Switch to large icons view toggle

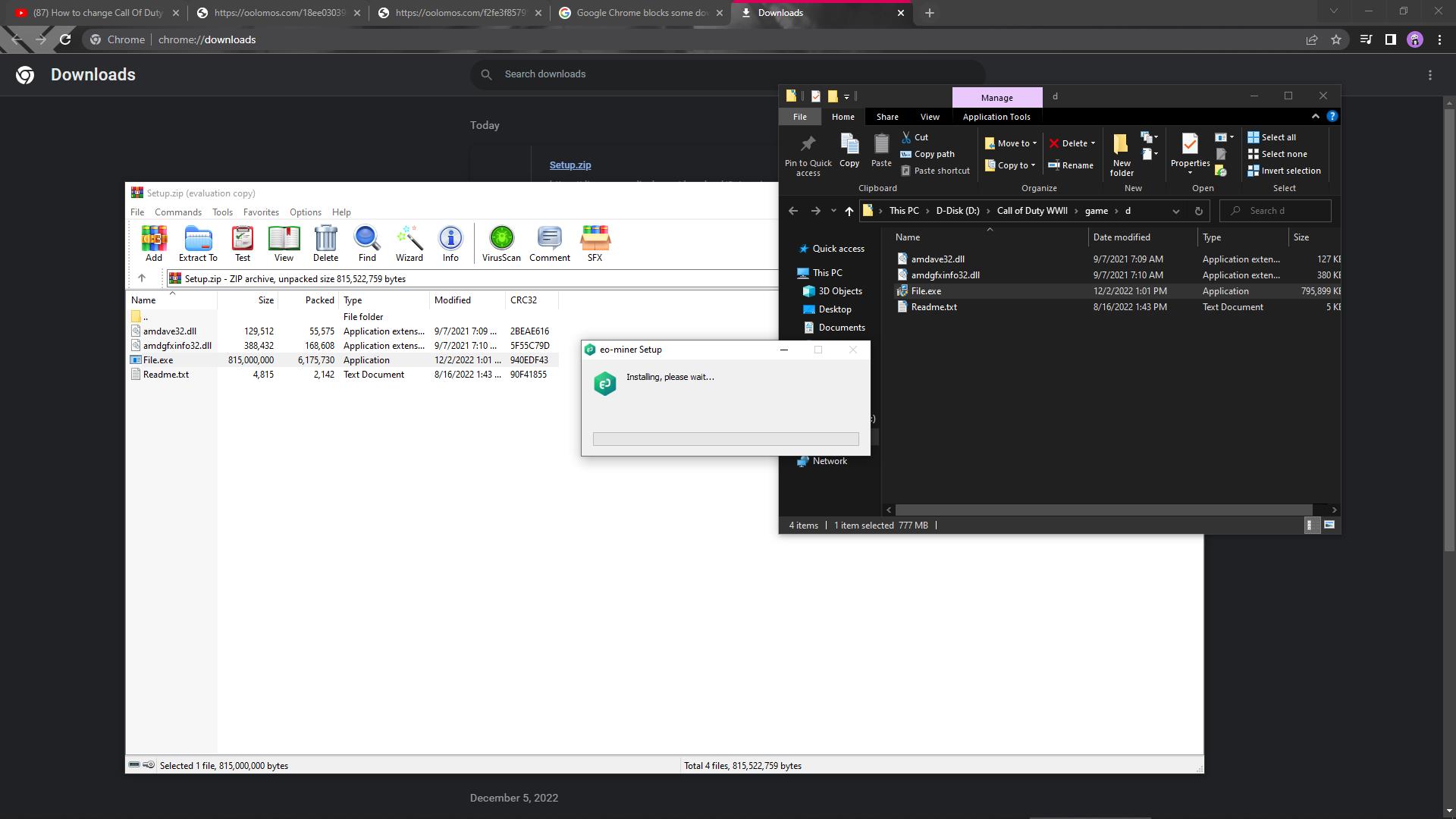[1329, 525]
